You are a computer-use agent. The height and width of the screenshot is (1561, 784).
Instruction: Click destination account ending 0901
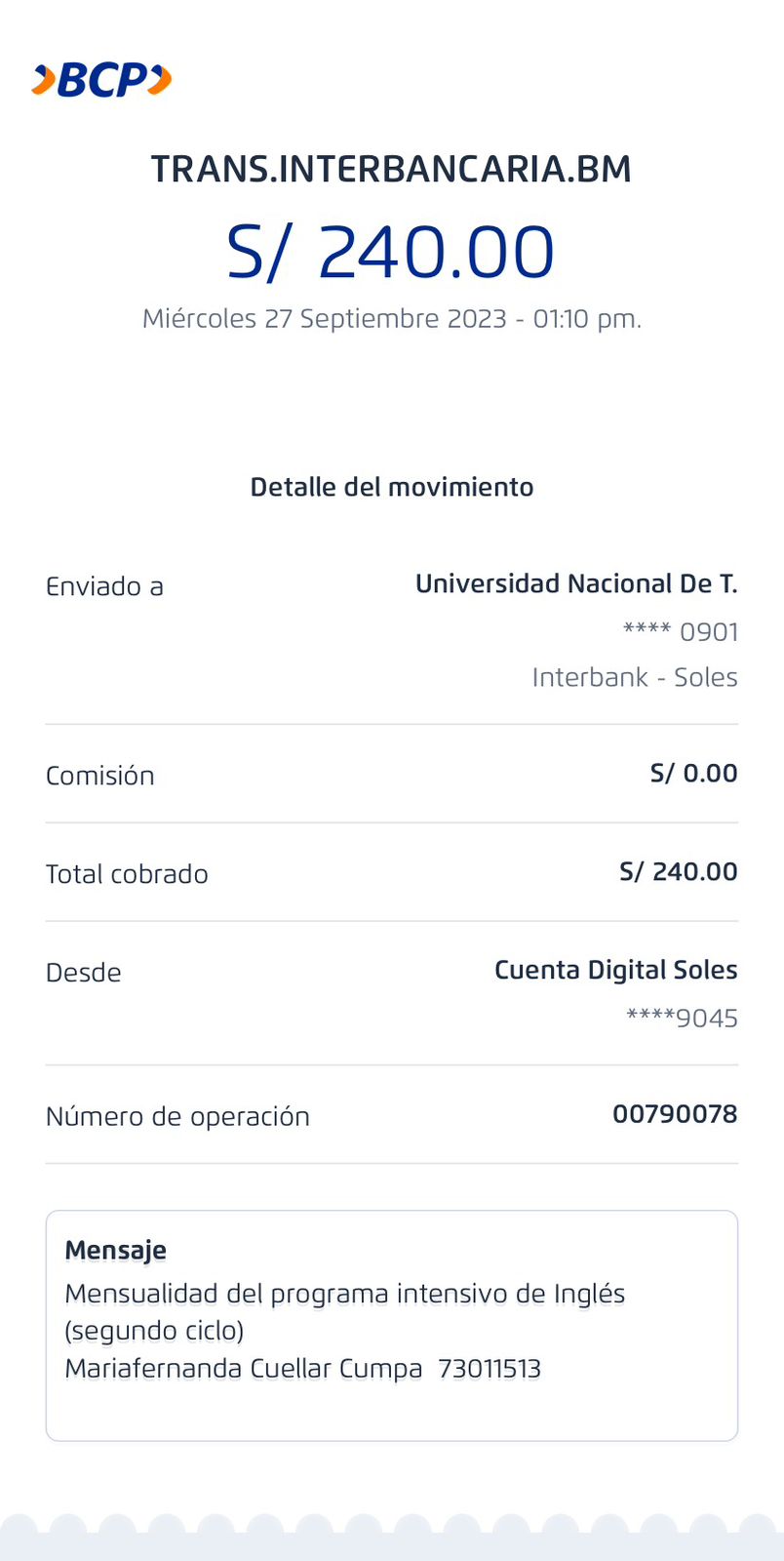point(681,632)
